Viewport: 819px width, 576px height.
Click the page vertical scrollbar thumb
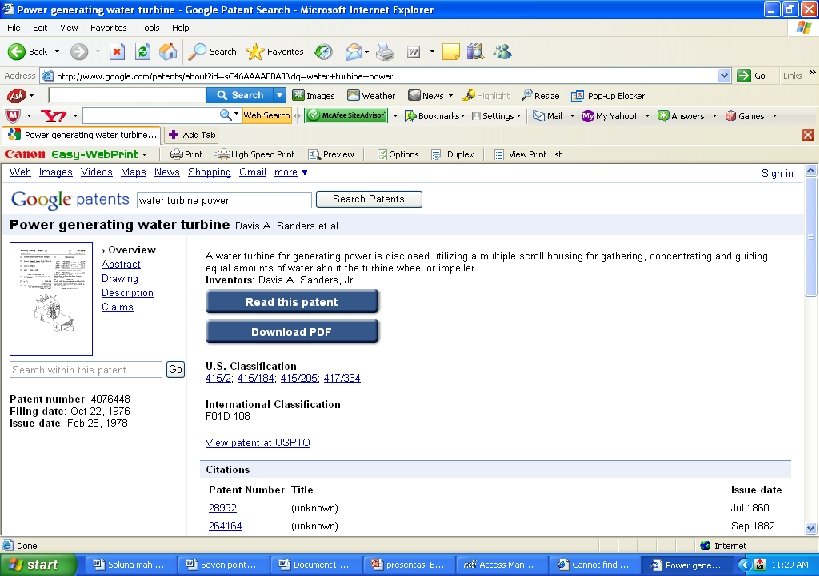(811, 237)
